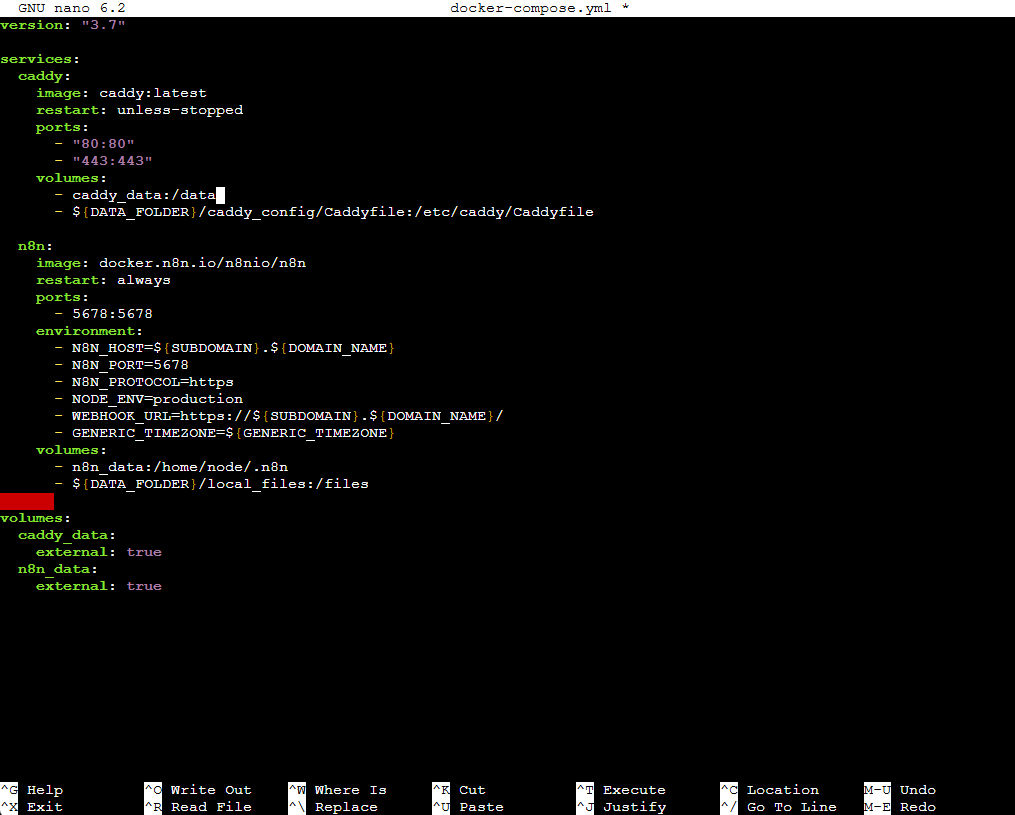Image resolution: width=1015 pixels, height=815 pixels.
Task: Click the caddy: service key
Action: pyautogui.click(x=45, y=76)
